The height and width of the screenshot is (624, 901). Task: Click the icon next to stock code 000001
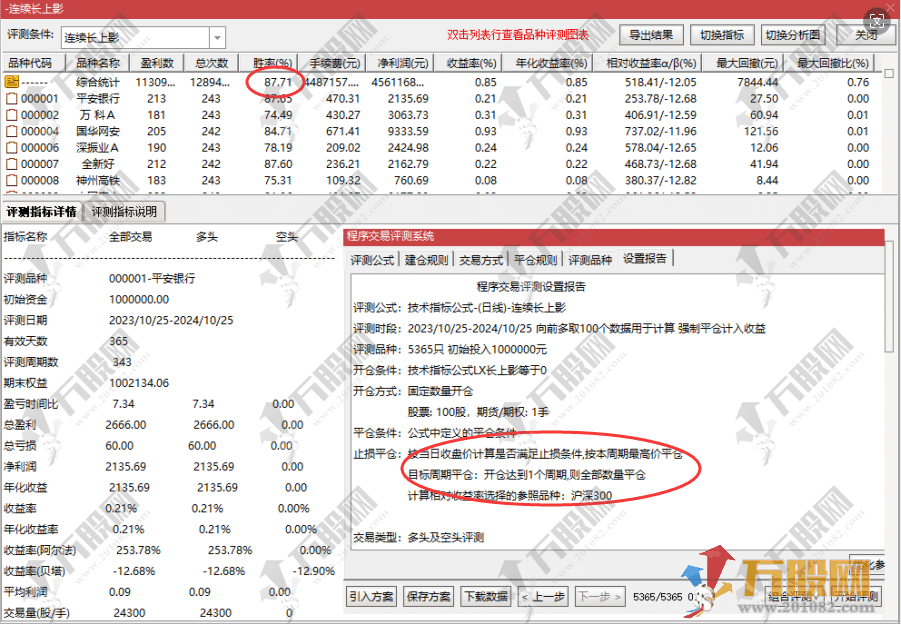coord(12,99)
